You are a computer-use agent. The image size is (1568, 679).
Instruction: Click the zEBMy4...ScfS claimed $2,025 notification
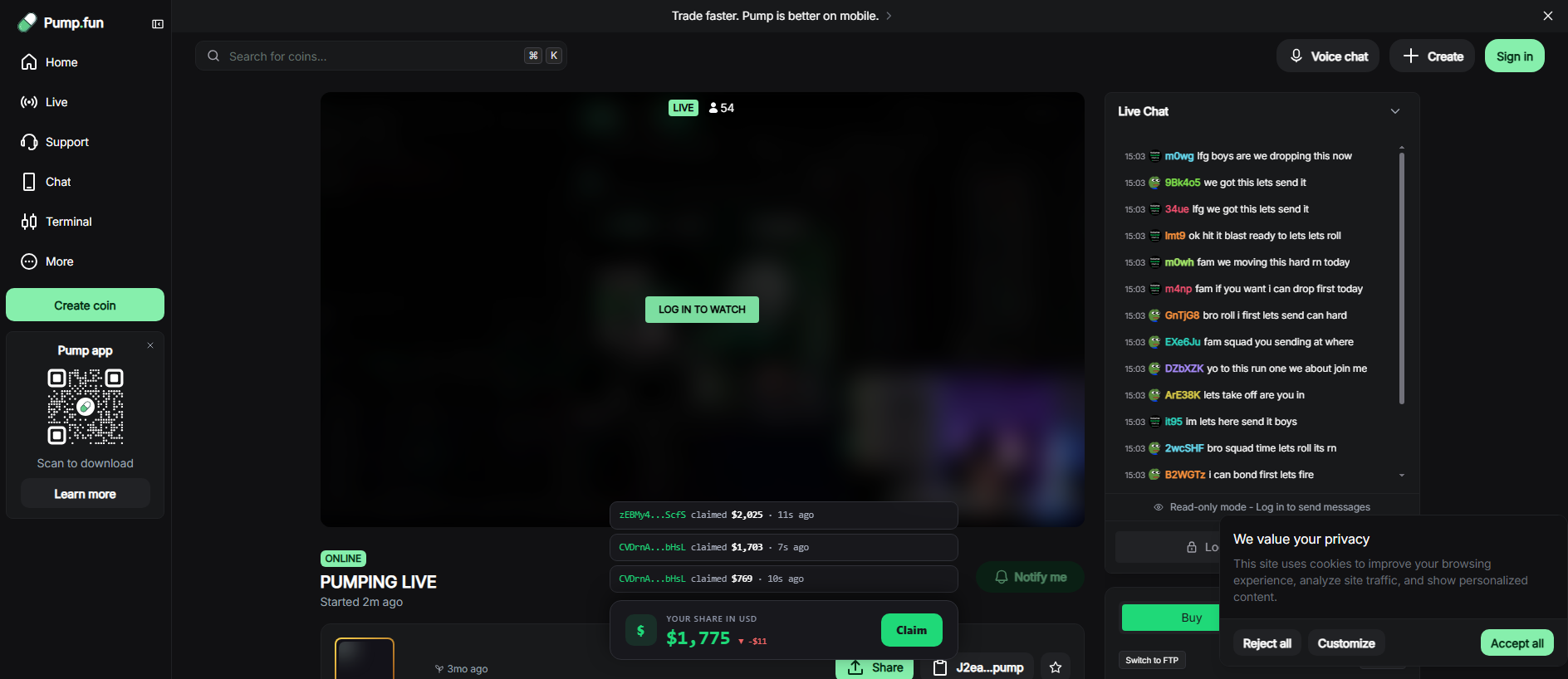point(783,515)
